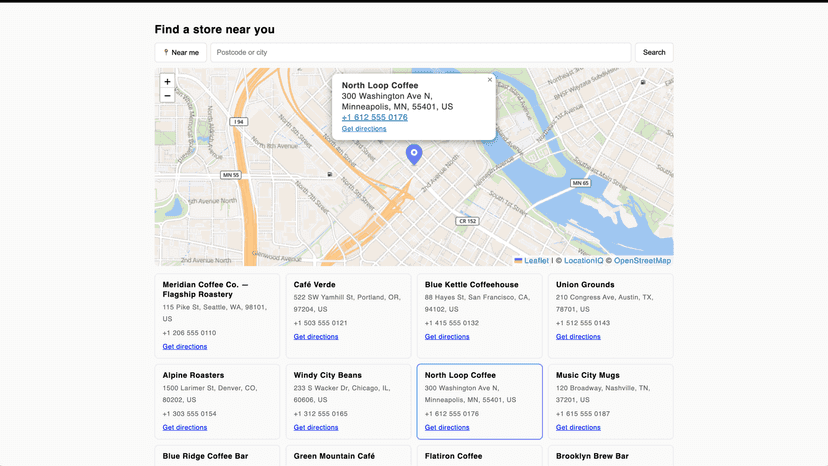
Task: Get directions to Blue Kettle Coffeehouse
Action: [447, 337]
